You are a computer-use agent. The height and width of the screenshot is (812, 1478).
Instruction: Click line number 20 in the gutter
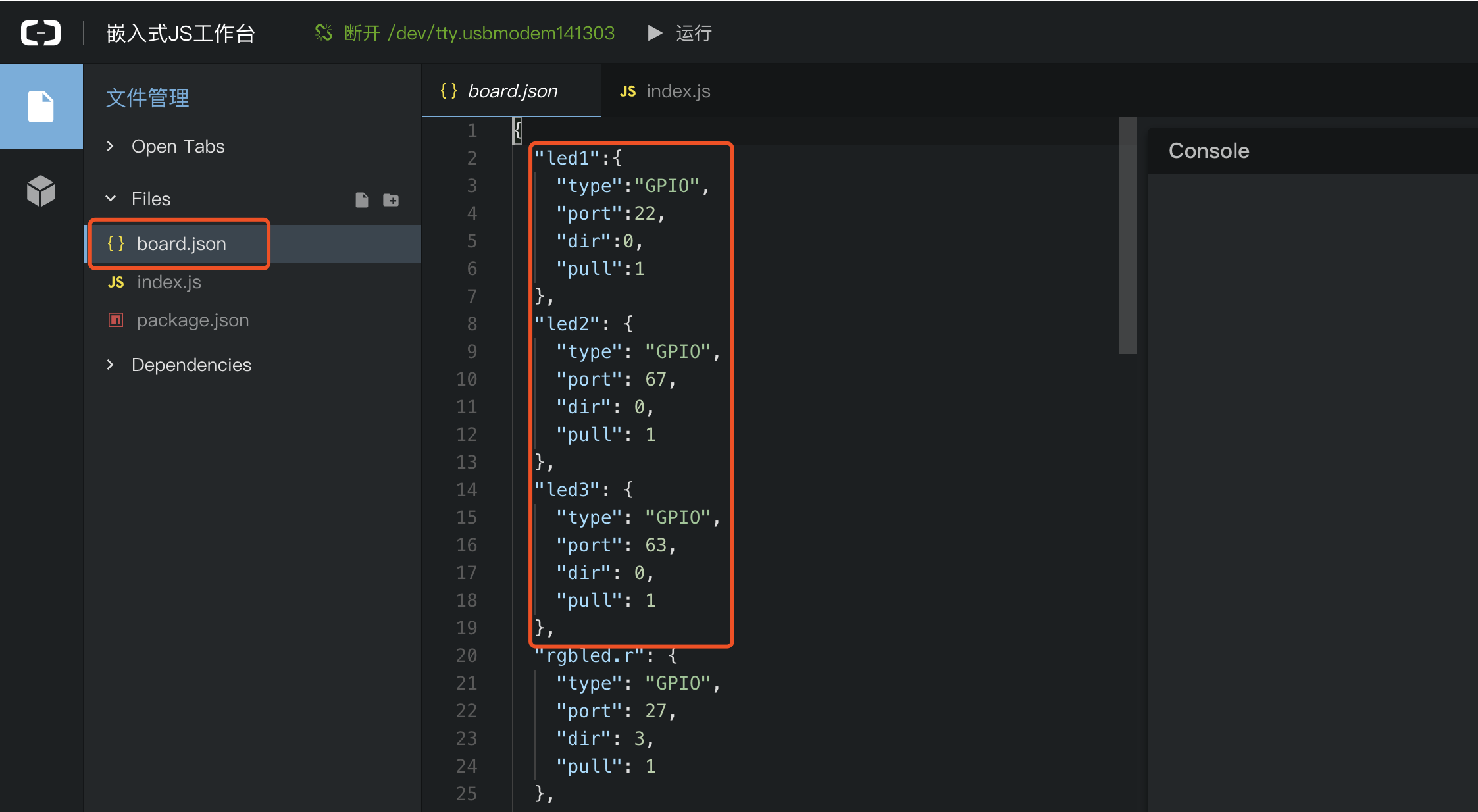point(467,655)
